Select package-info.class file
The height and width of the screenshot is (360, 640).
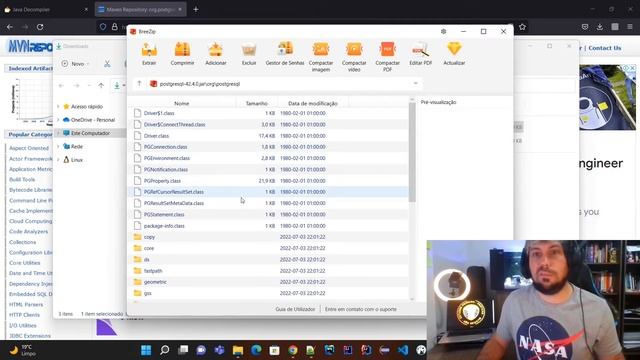click(269, 226)
